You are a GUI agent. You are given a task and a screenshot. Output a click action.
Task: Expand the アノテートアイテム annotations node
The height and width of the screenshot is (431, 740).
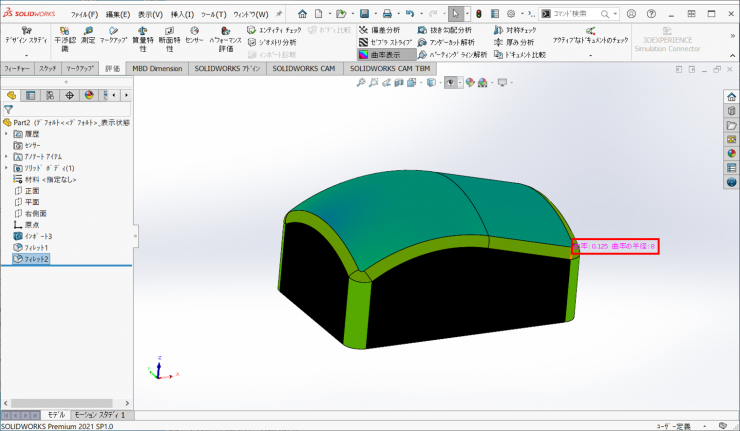coord(6,156)
